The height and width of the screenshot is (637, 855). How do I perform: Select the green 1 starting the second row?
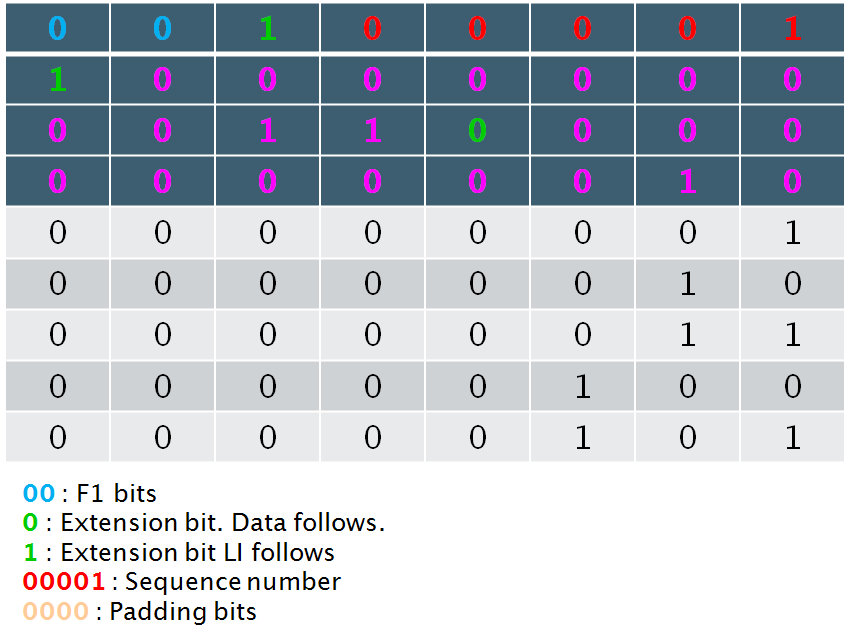tap(57, 80)
